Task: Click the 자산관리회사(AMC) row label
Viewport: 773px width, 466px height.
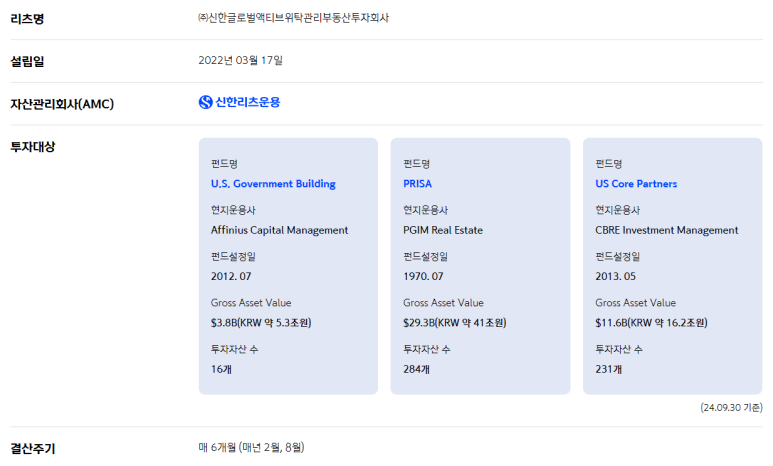Action: point(62,104)
